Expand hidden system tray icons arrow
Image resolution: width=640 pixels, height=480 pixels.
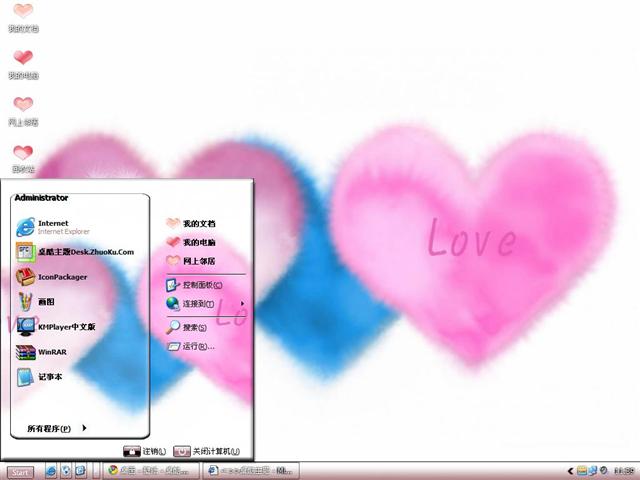[571, 471]
